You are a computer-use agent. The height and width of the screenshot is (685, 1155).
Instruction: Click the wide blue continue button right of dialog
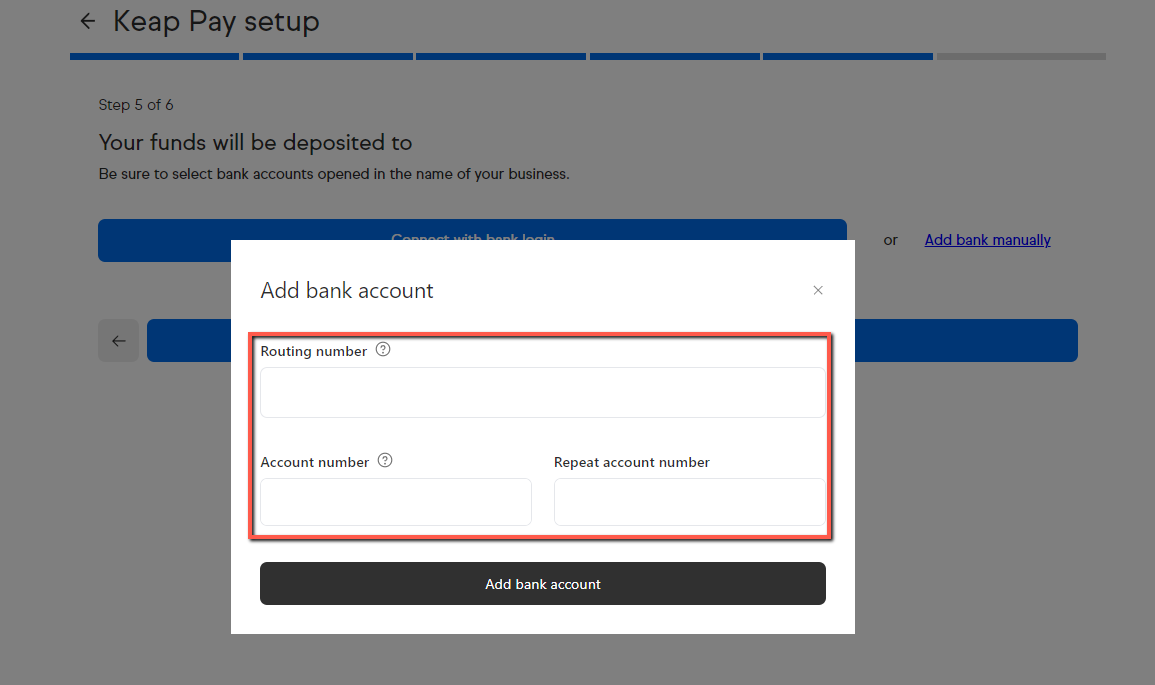pos(966,340)
